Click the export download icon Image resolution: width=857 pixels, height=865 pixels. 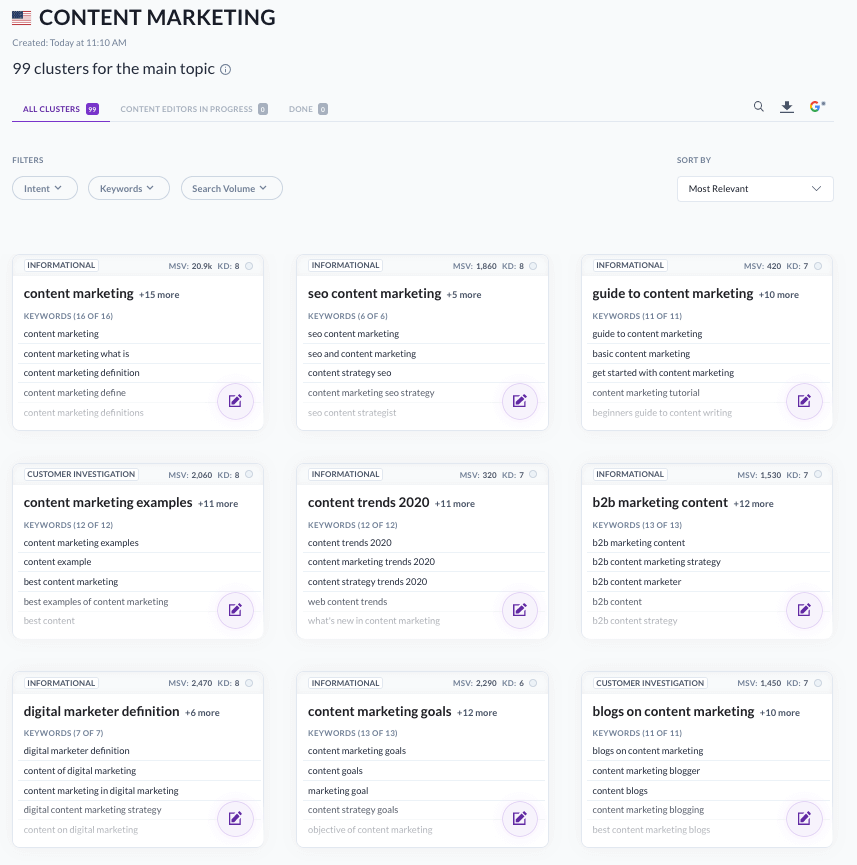tap(787, 105)
